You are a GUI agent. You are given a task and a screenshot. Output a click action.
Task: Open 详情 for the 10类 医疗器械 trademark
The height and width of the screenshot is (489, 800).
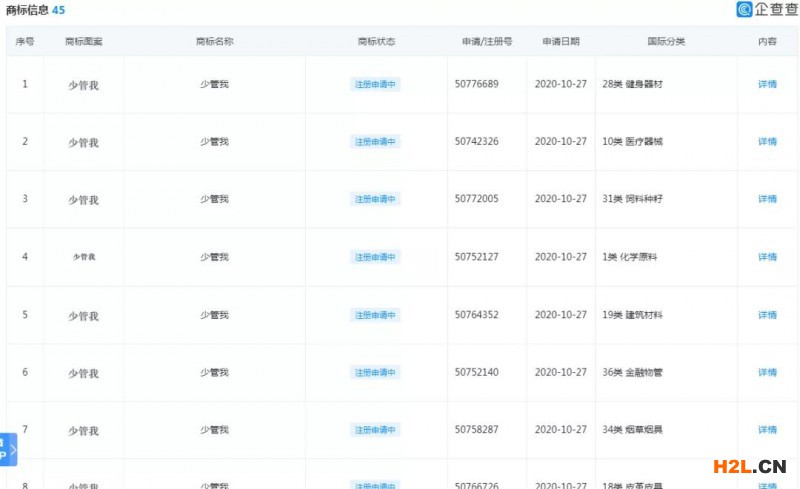[767, 142]
